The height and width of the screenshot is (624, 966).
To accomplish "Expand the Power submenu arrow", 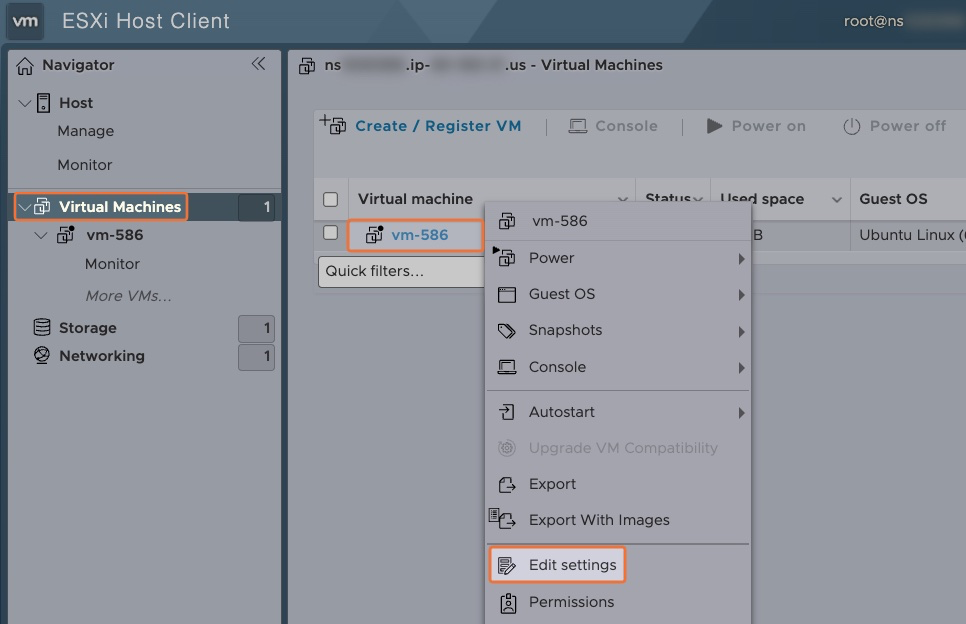I will point(742,259).
